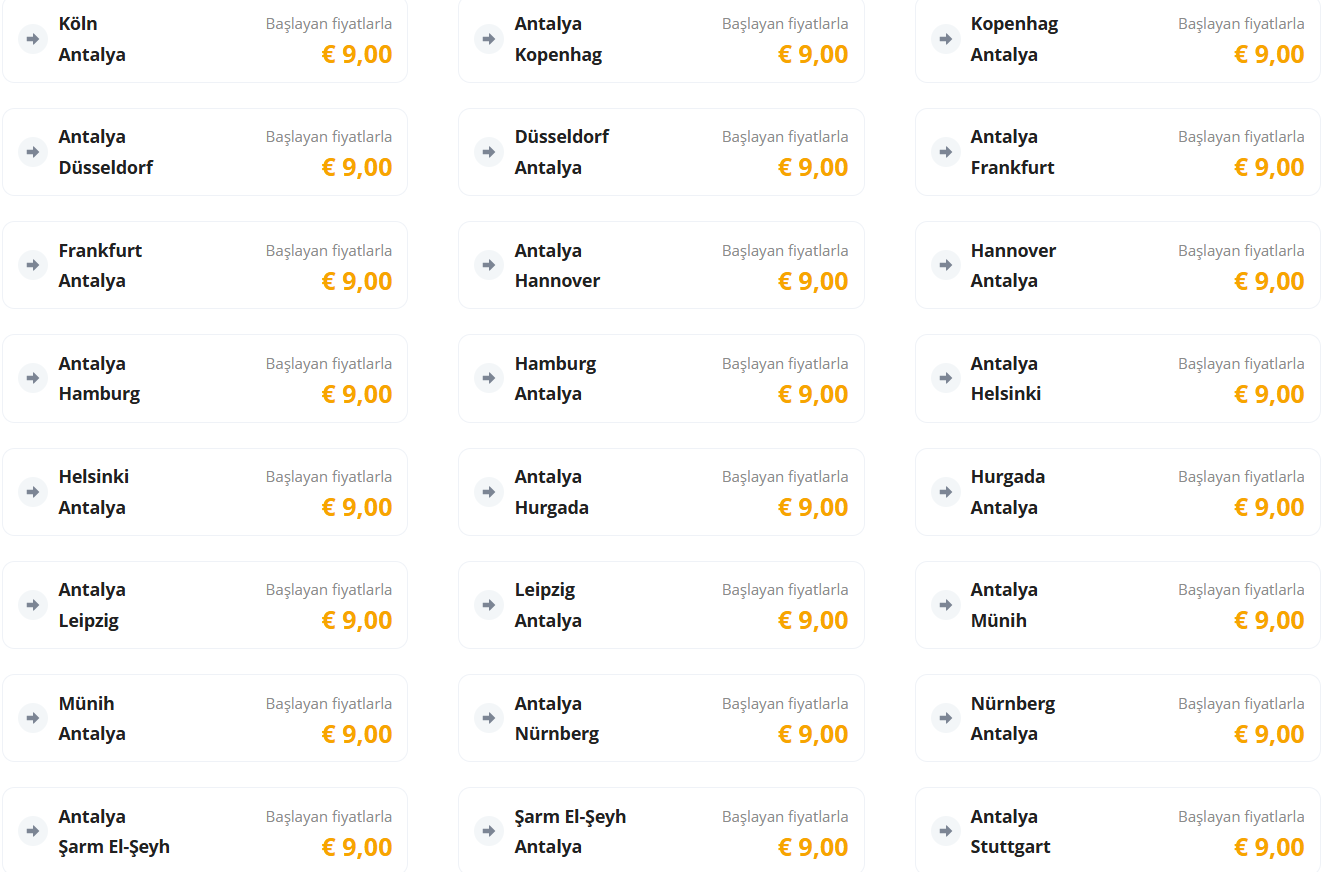Click arrow icon on Köln to Antalya card
This screenshot has height=872, width=1328.
tap(33, 39)
